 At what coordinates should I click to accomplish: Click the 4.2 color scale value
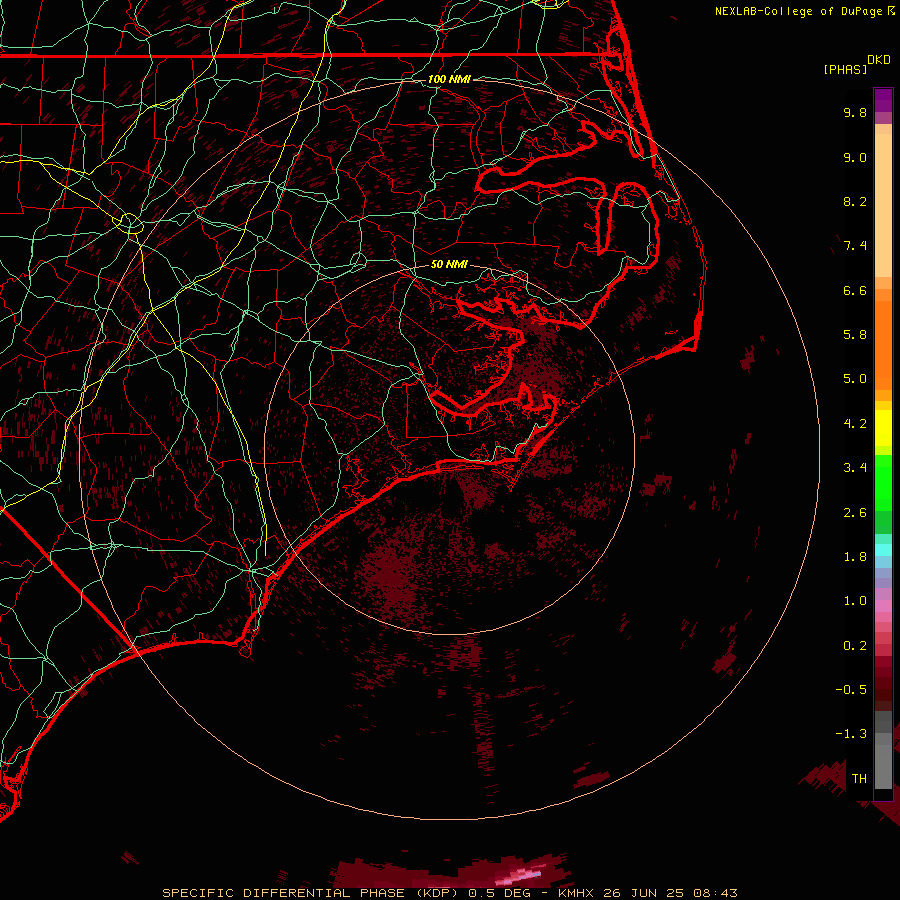855,424
